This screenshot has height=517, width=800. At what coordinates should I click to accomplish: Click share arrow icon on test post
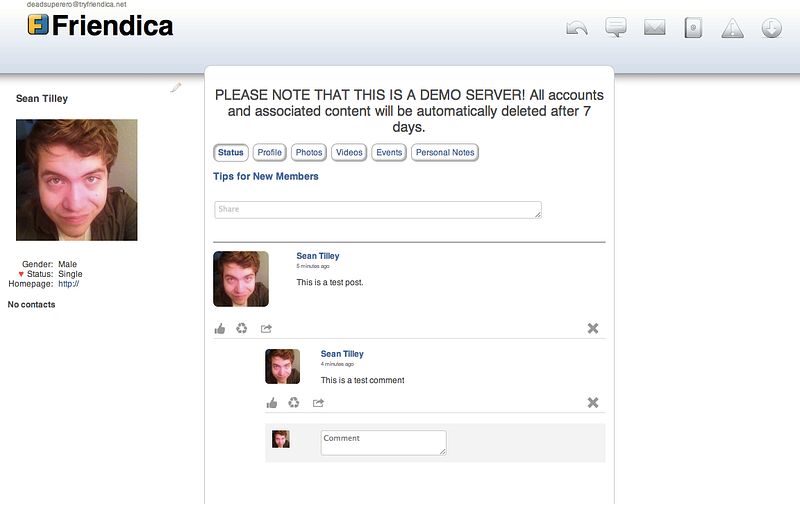coord(266,328)
